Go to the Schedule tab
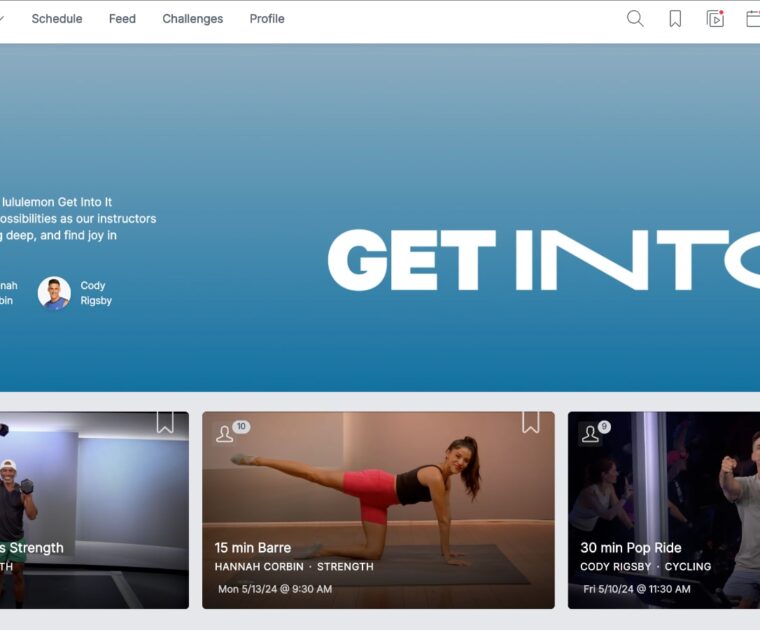Viewport: 760px width, 630px height. (x=57, y=19)
